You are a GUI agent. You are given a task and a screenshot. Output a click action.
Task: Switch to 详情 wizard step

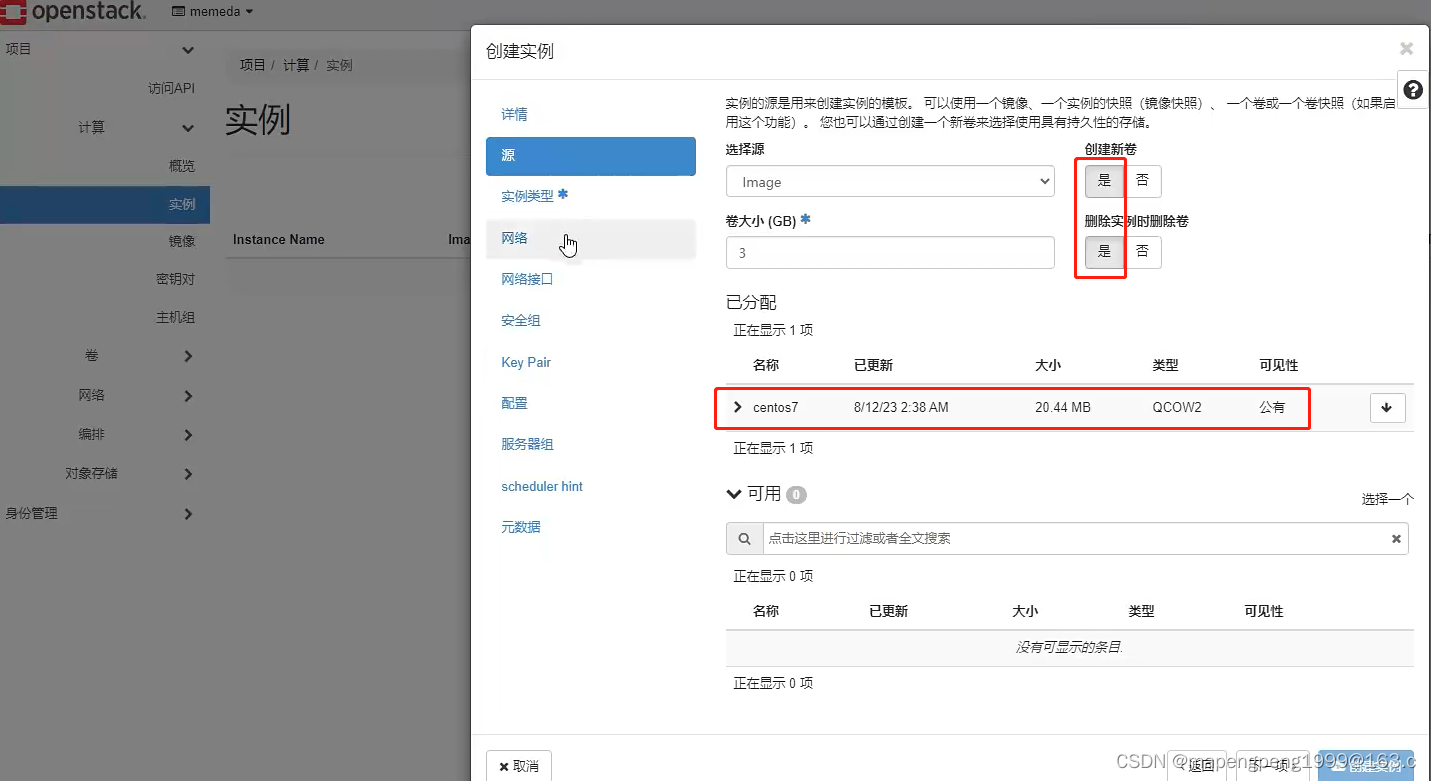pos(591,115)
